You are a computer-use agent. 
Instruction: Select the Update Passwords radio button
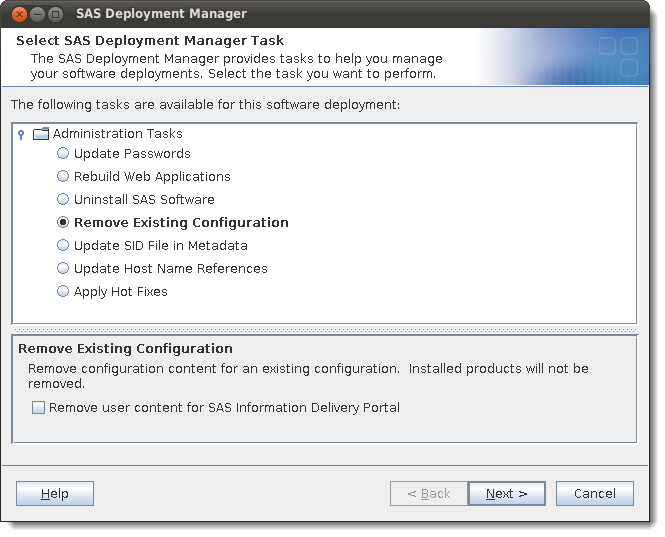click(x=63, y=153)
